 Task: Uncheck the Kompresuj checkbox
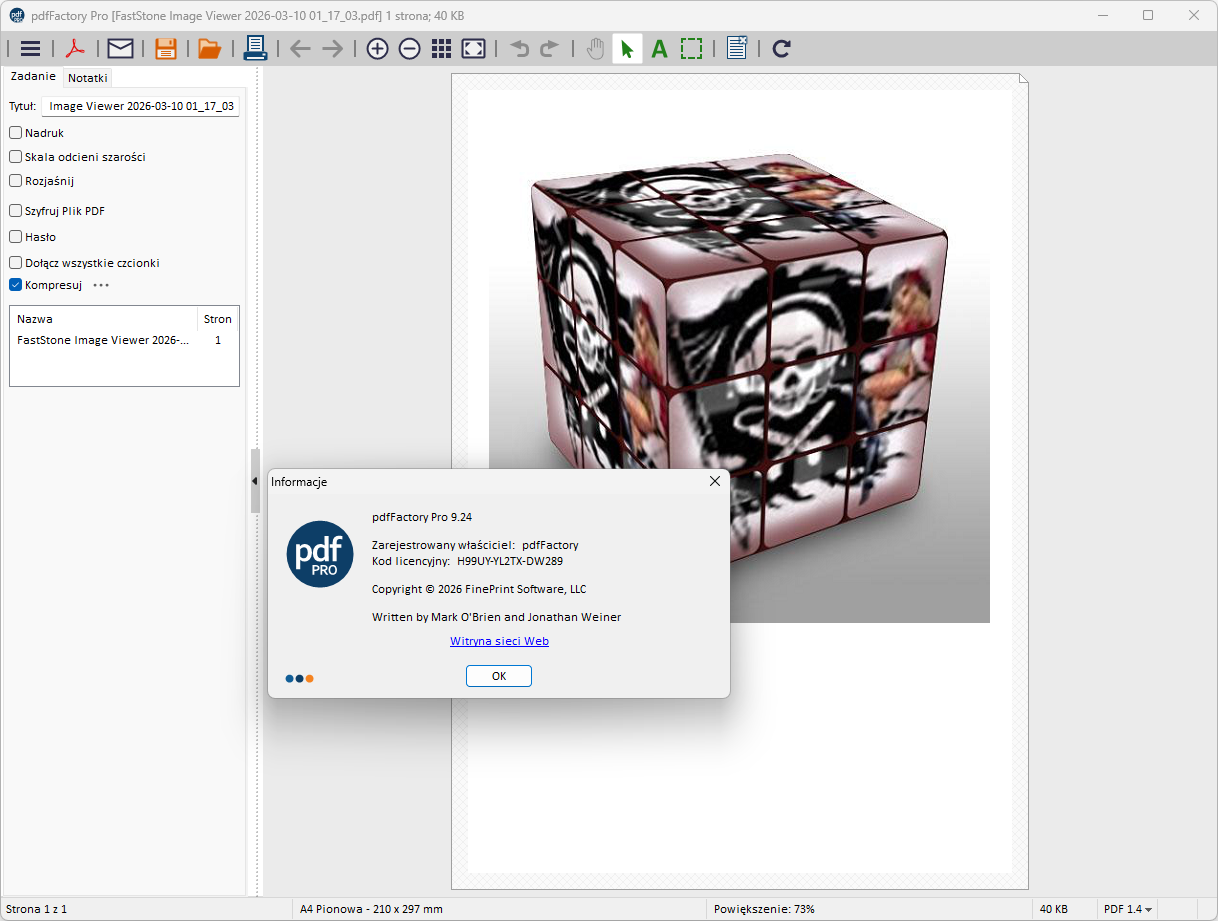15,285
